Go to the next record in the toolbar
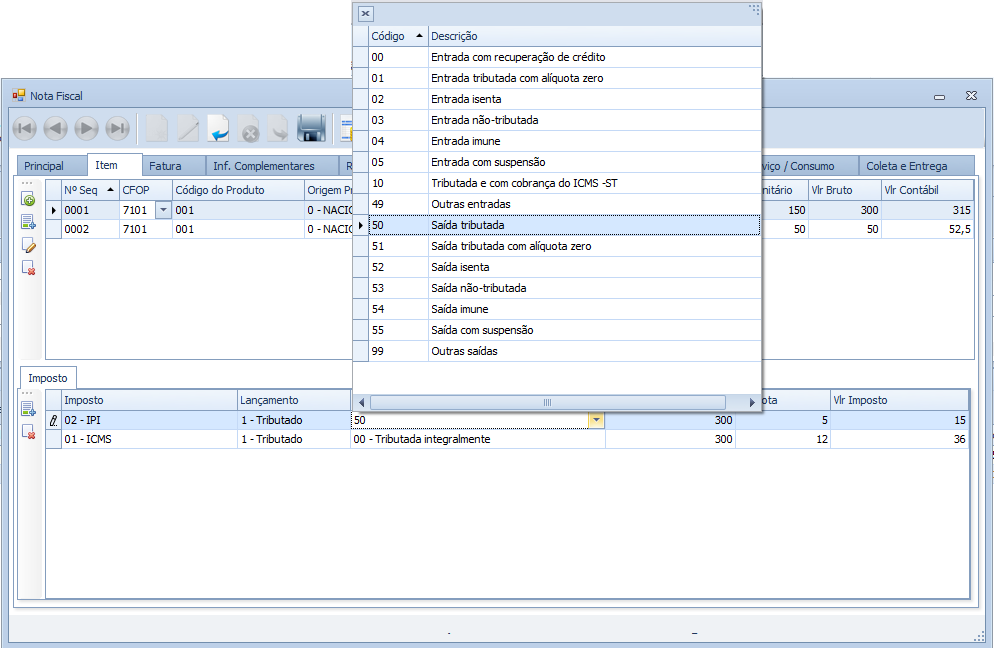994x648 pixels. (x=86, y=129)
